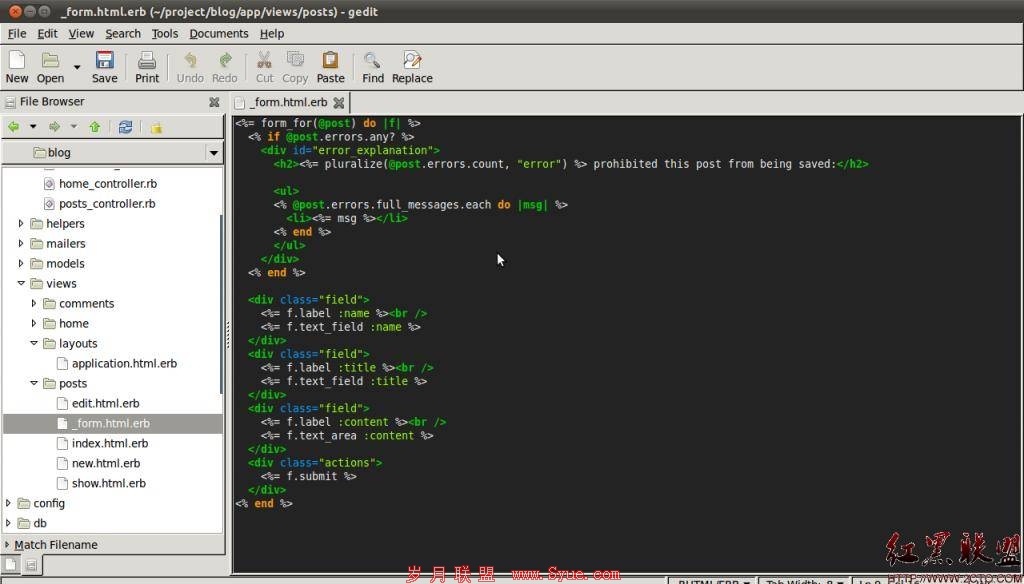Open the blog location combo box
Viewport: 1024px width, 584px height.
click(x=112, y=152)
